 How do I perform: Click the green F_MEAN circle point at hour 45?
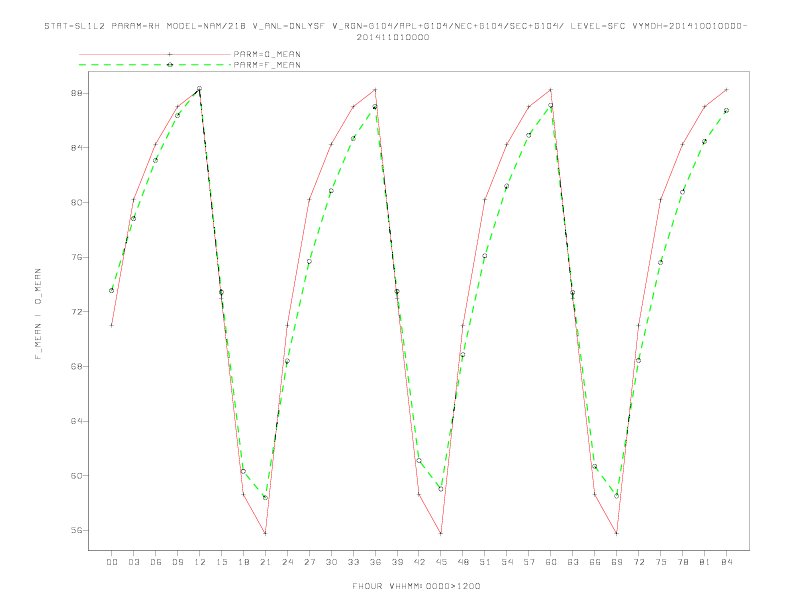[x=441, y=489]
